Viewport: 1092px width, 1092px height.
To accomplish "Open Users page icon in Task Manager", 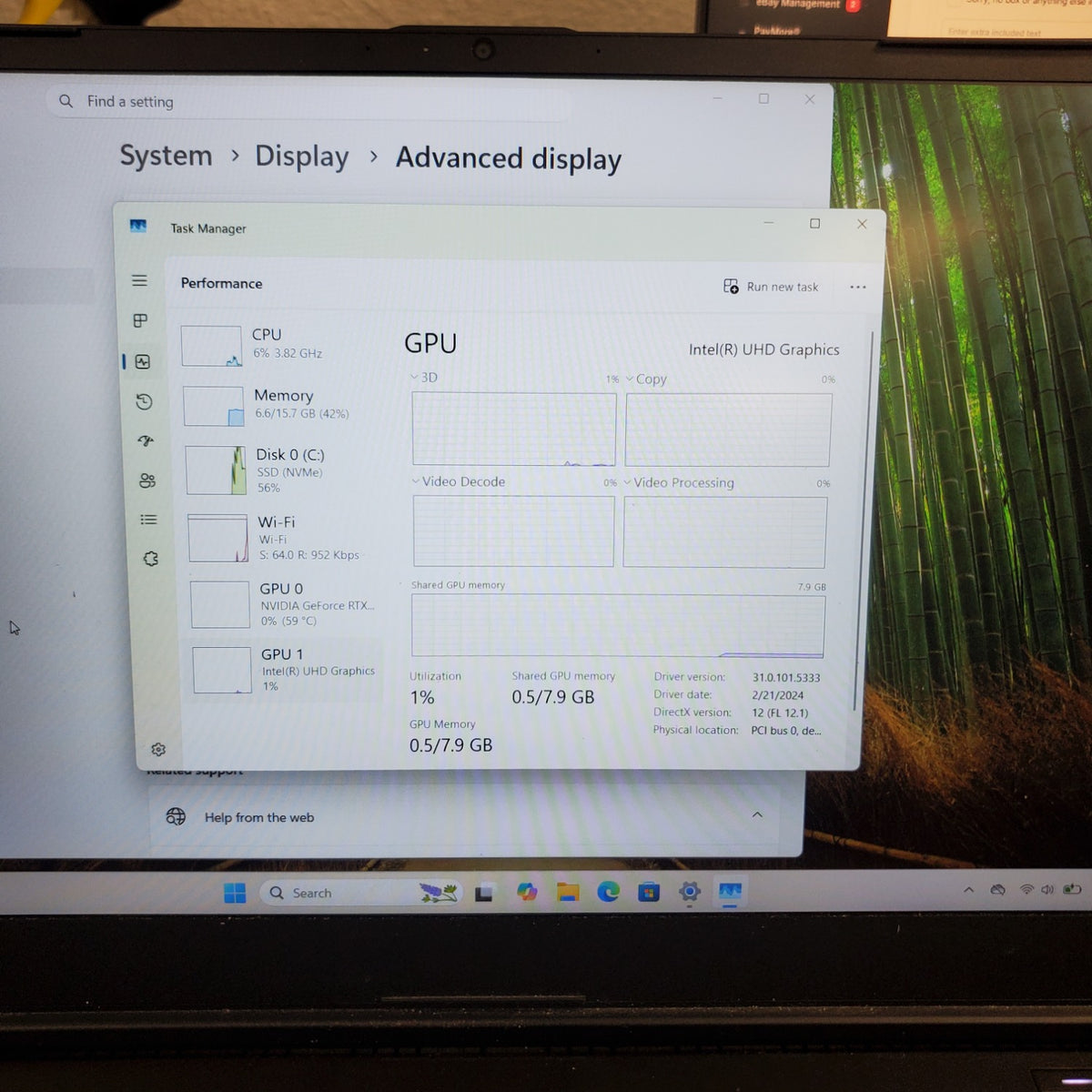I will pos(147,480).
